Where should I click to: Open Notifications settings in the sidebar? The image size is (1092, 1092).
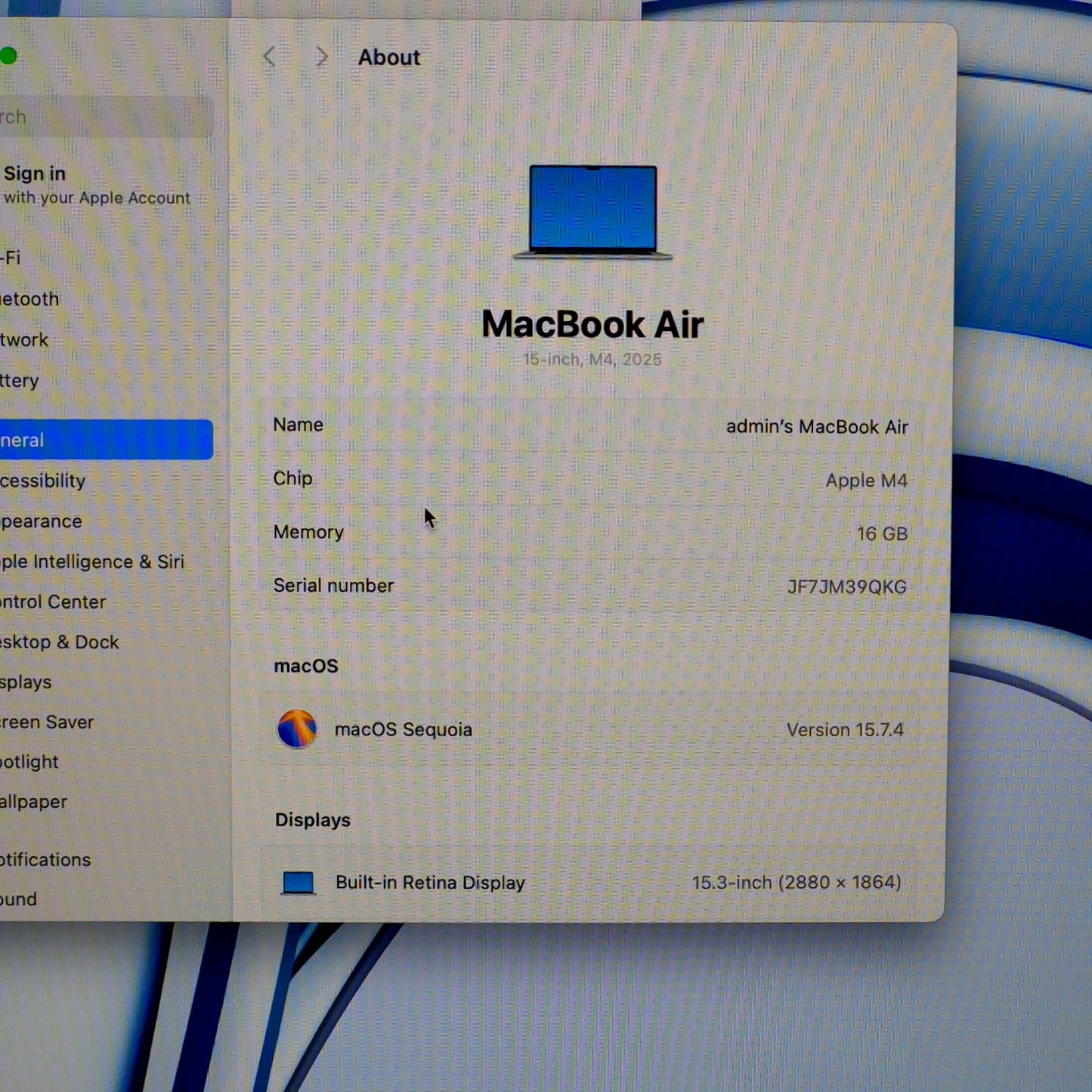pos(45,860)
